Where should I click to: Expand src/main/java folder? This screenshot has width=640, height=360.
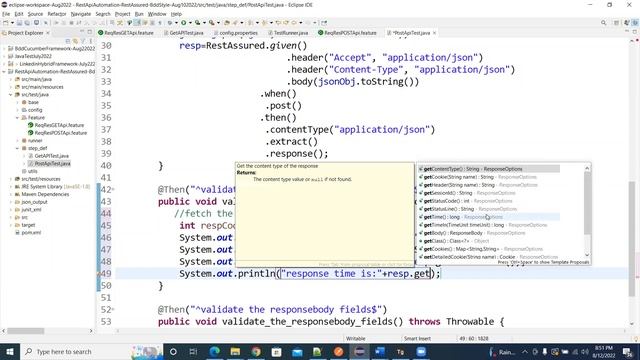point(11,79)
